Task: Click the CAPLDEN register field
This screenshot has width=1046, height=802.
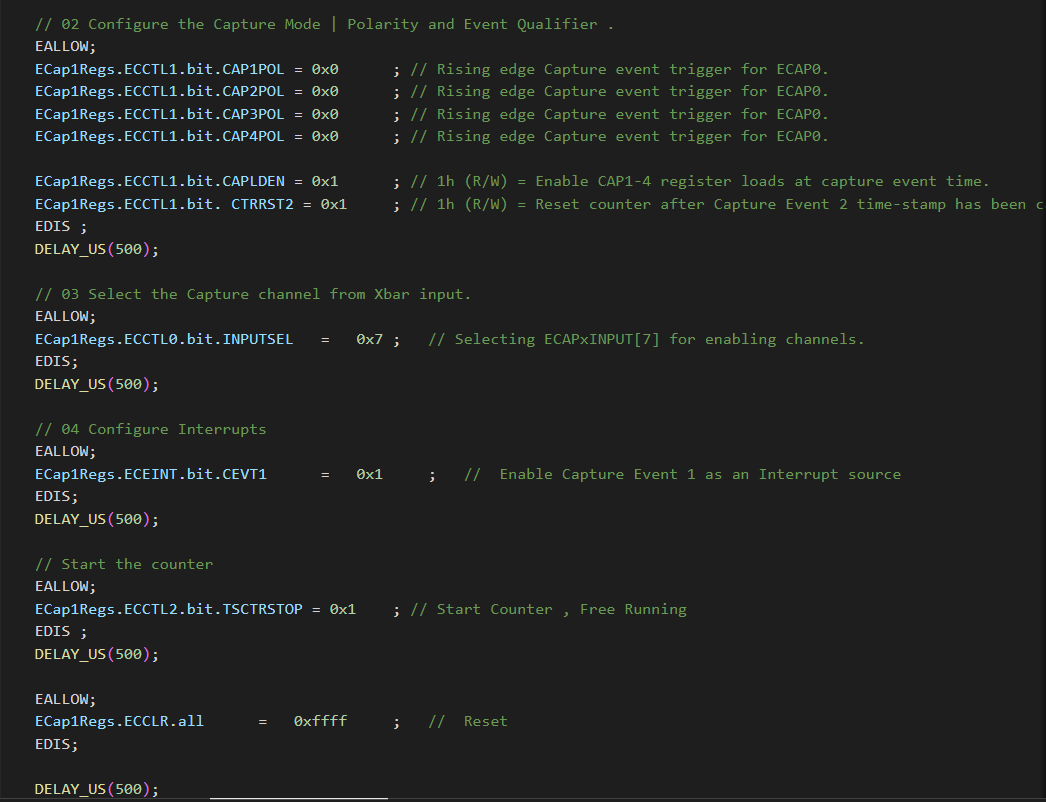Action: 253,181
